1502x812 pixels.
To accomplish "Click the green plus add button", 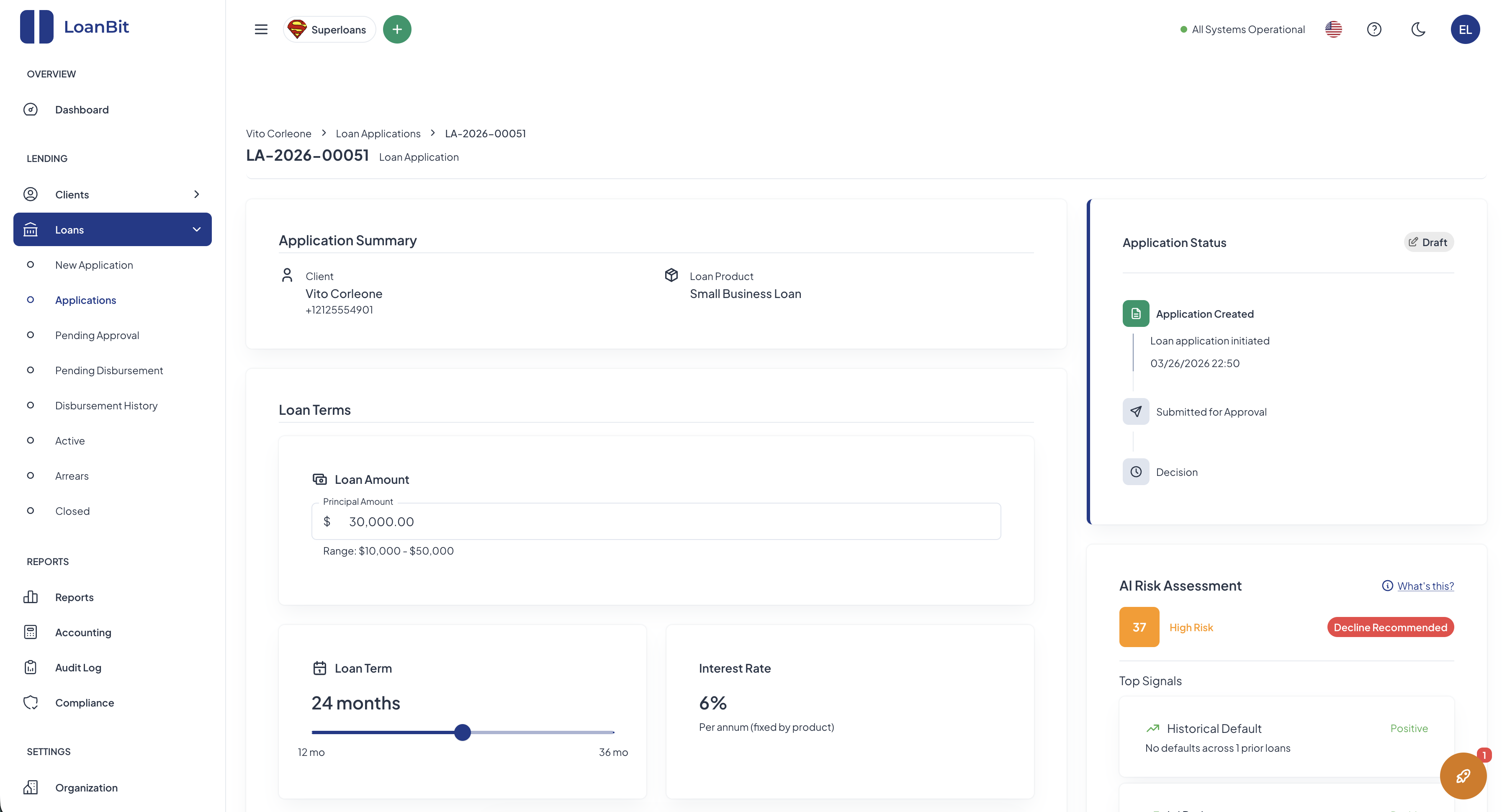I will click(397, 29).
